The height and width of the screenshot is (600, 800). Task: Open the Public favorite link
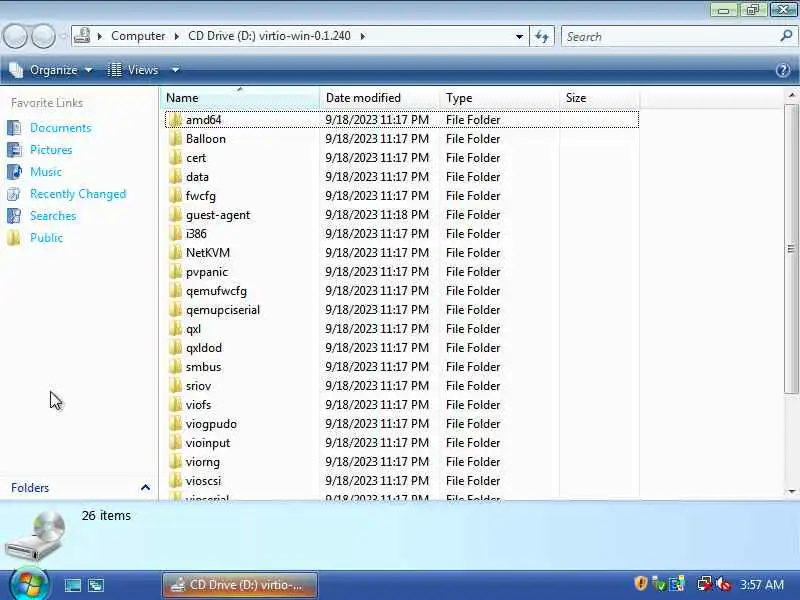46,238
